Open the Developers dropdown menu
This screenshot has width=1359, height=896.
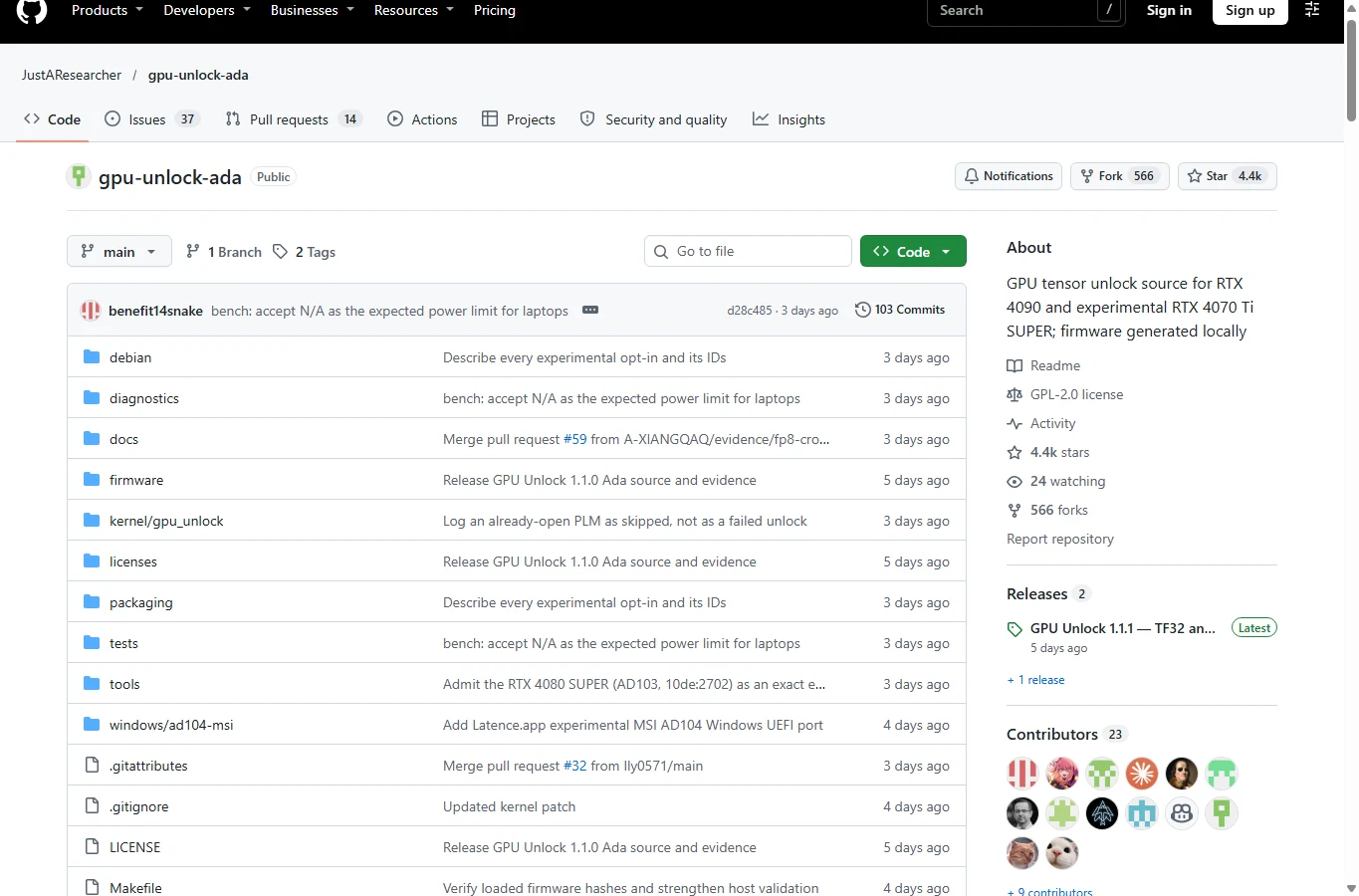tap(207, 10)
